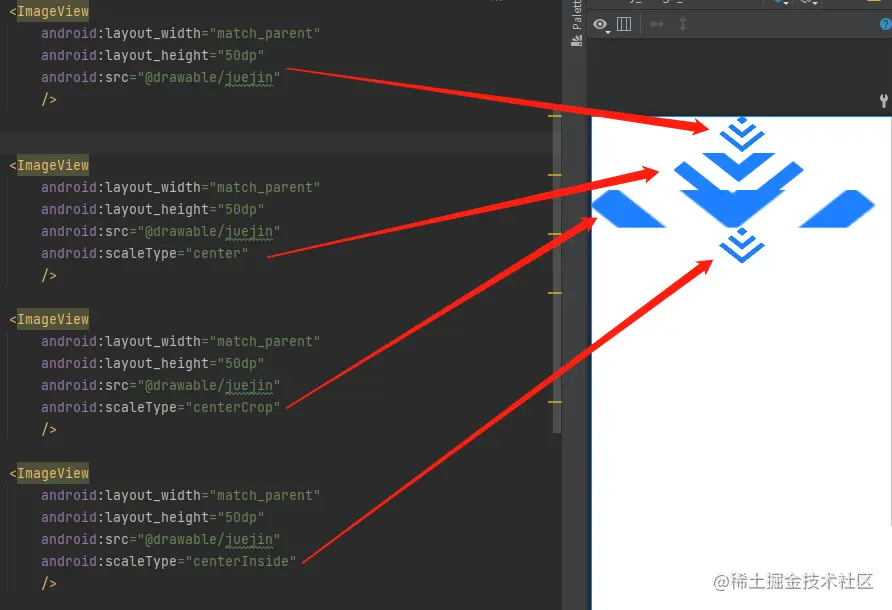This screenshot has height=610, width=892.
Task: Click the src line directly above scaleType="center"
Action: click(160, 232)
